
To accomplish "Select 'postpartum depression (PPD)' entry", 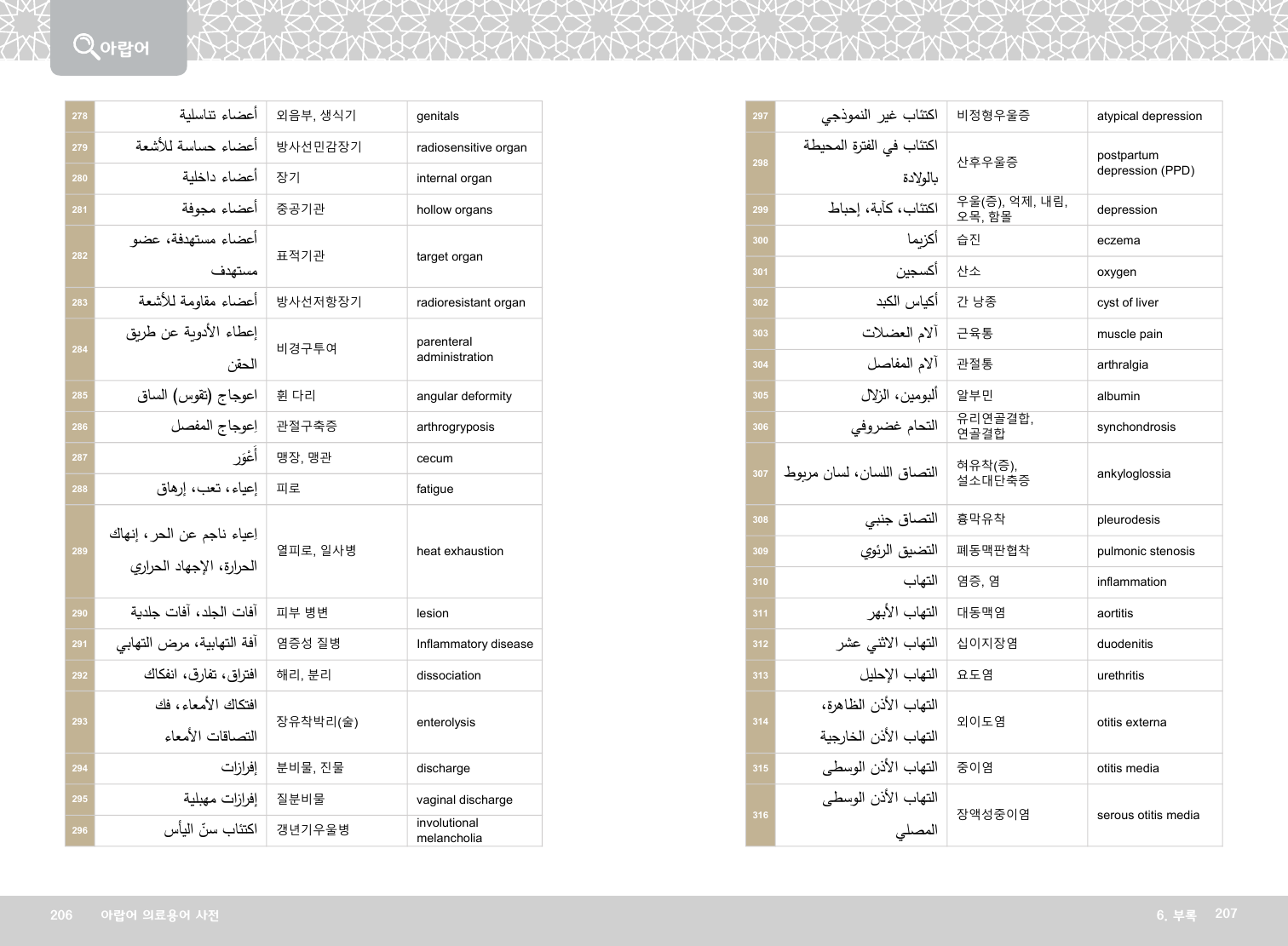I will coord(1145,163).
